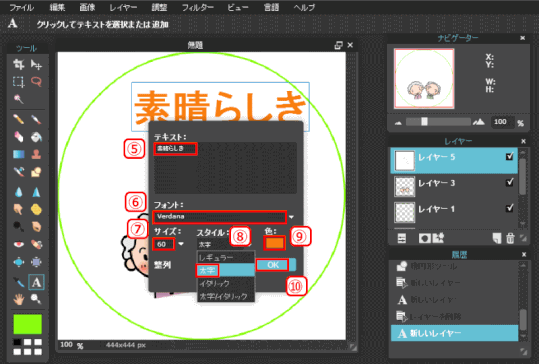The width and height of the screenshot is (539, 364).
Task: Toggle visibility of レイヤー 5
Action: pos(509,156)
